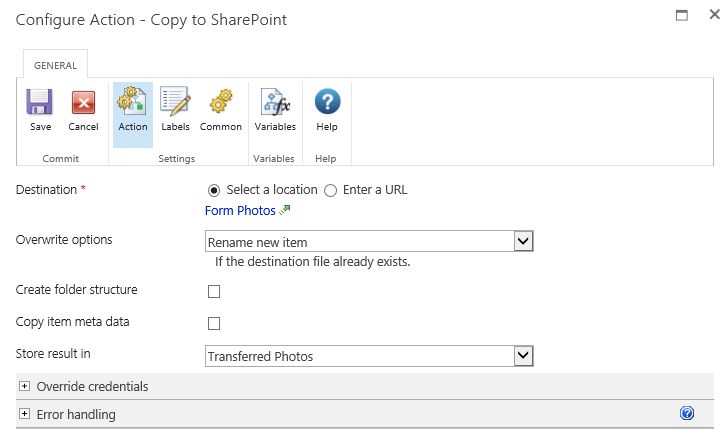Click green arrow icon beside Form Photos
The image size is (723, 445).
[285, 210]
